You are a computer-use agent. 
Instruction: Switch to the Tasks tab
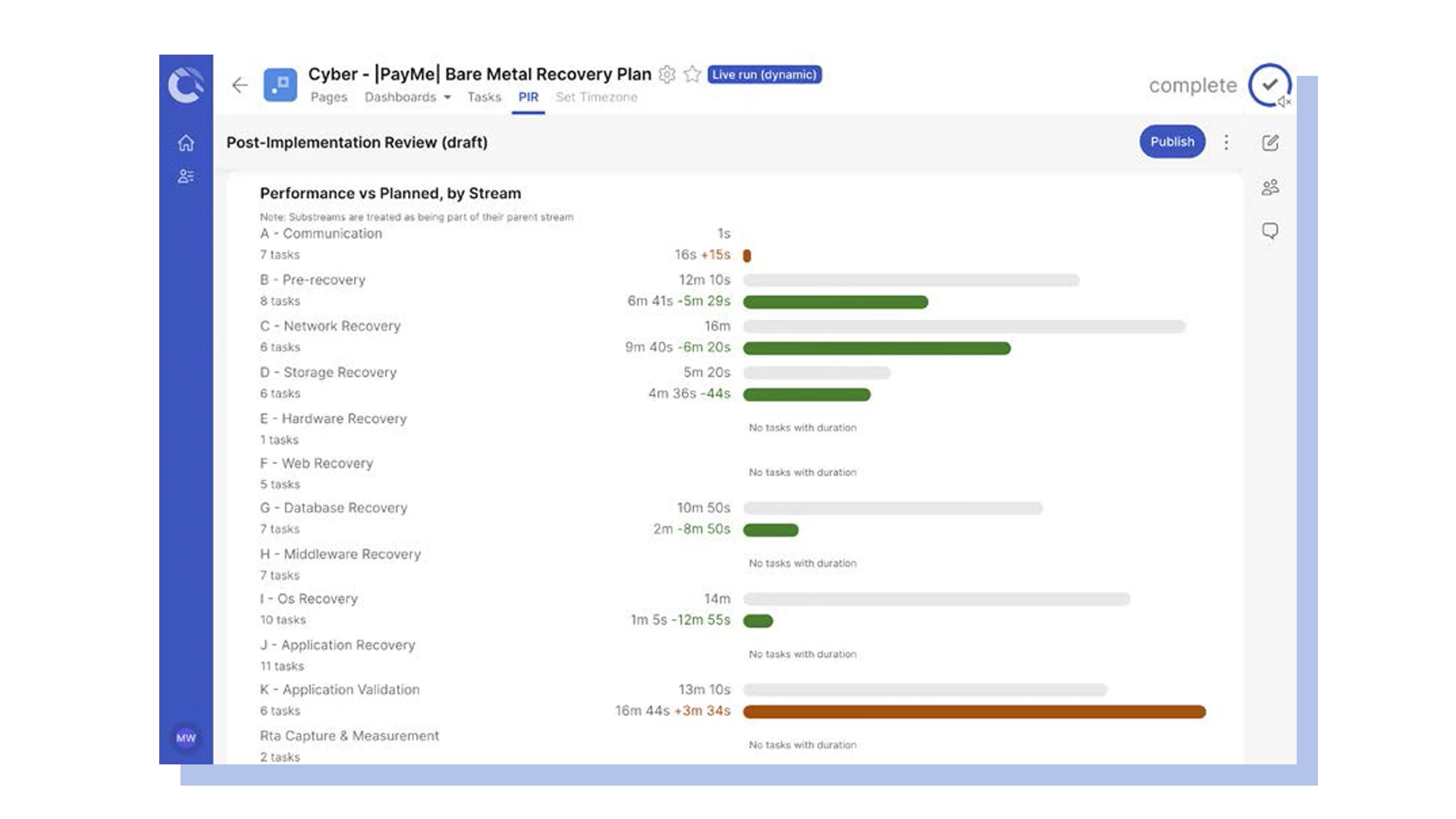pos(484,97)
